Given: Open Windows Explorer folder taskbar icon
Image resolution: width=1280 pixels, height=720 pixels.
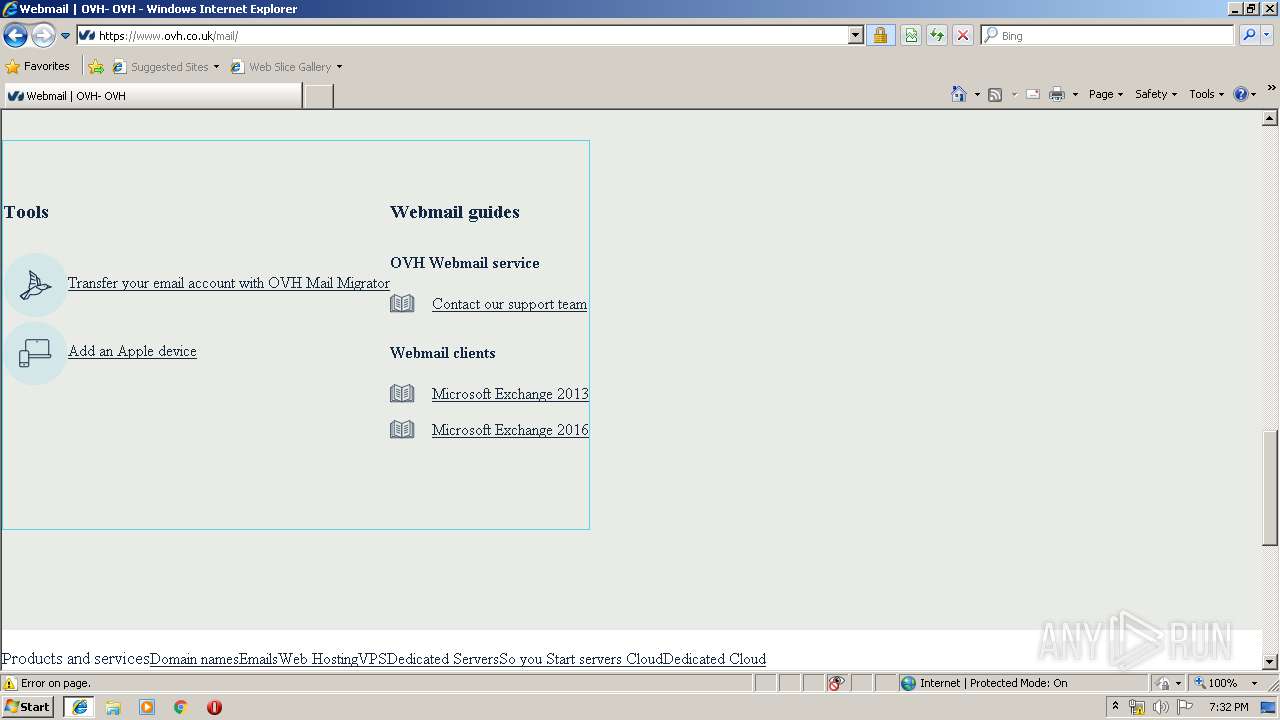Looking at the screenshot, I should click(113, 707).
